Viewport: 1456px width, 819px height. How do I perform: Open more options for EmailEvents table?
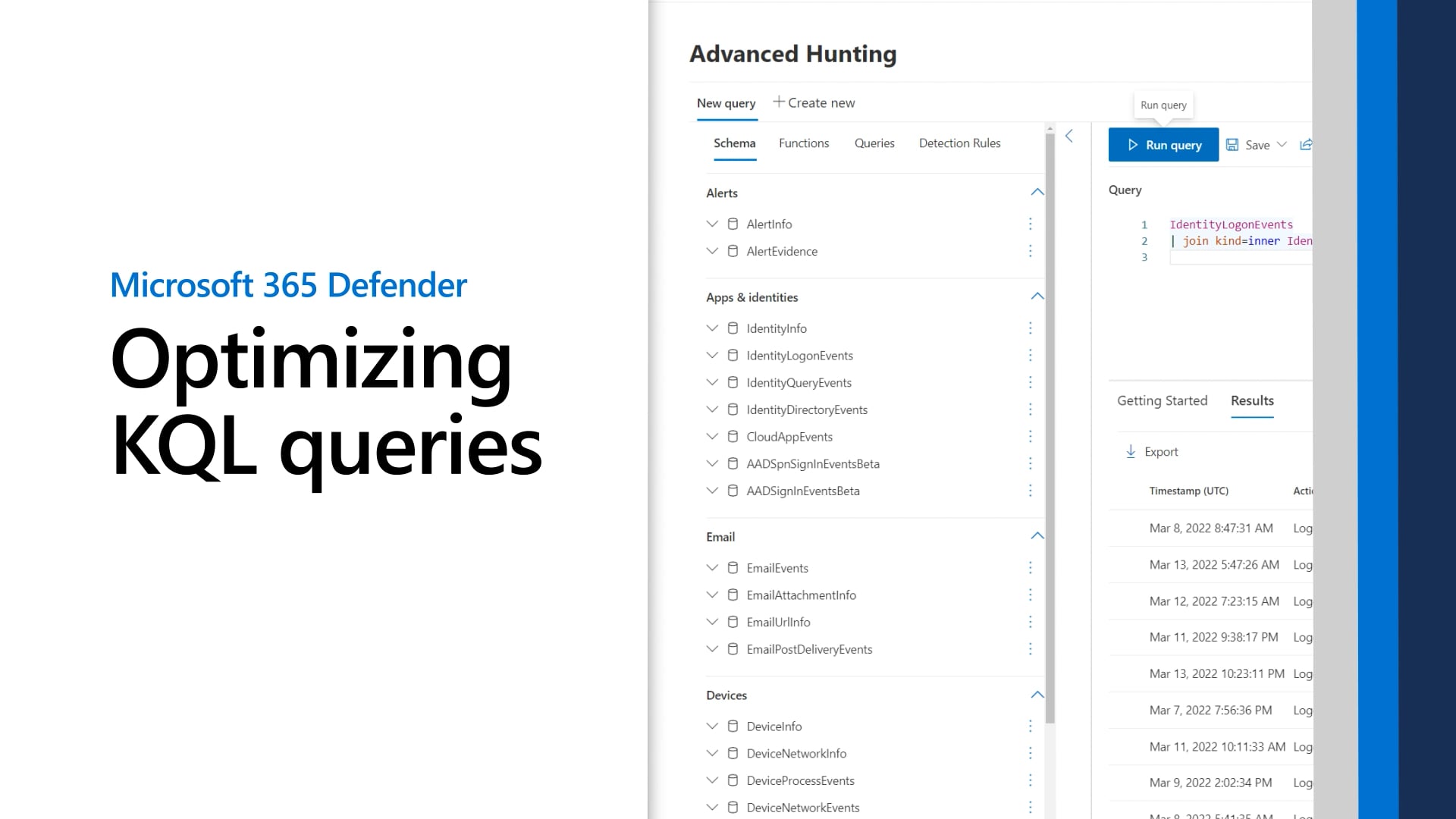click(x=1030, y=568)
